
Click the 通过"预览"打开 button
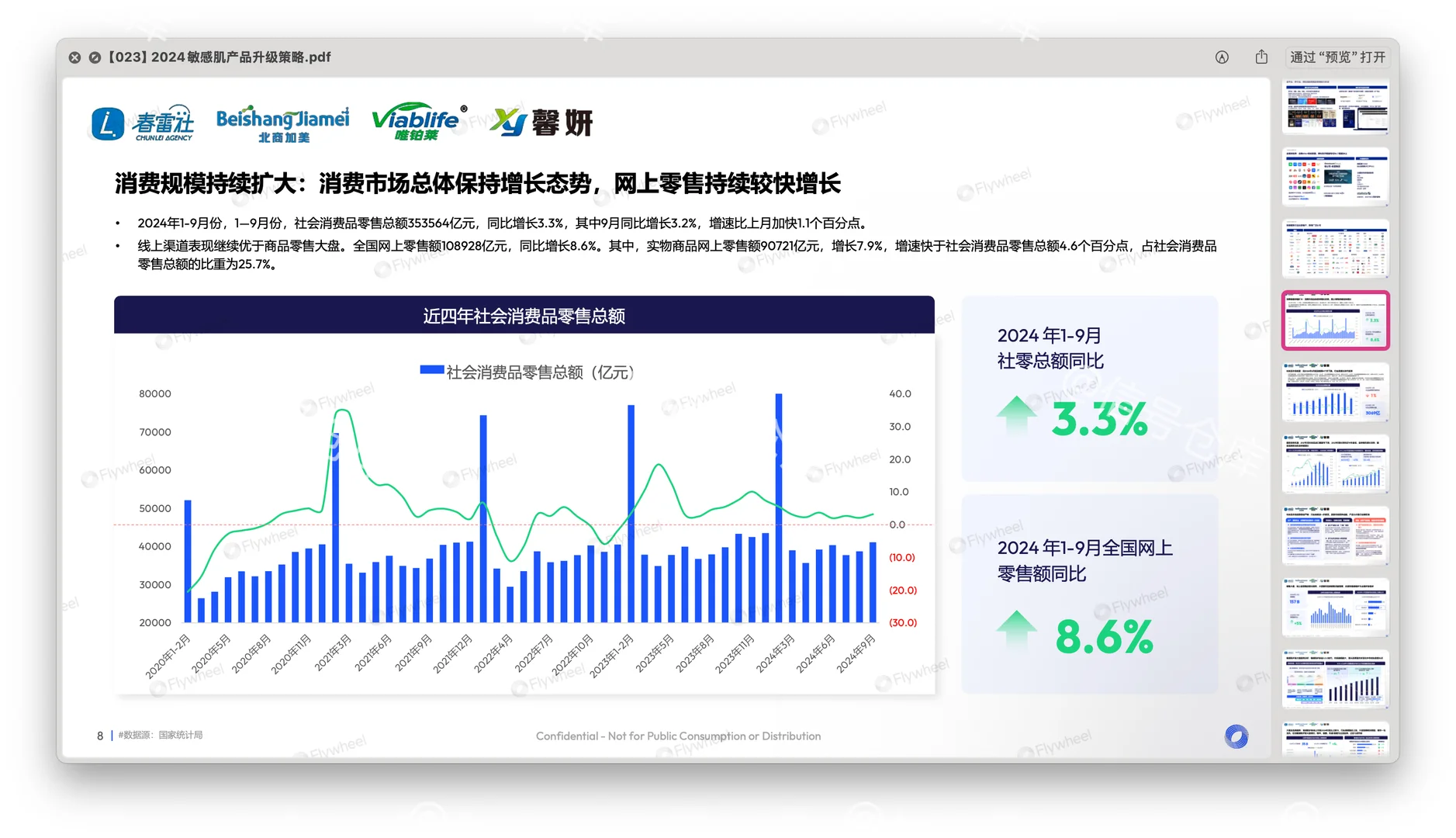click(1336, 57)
